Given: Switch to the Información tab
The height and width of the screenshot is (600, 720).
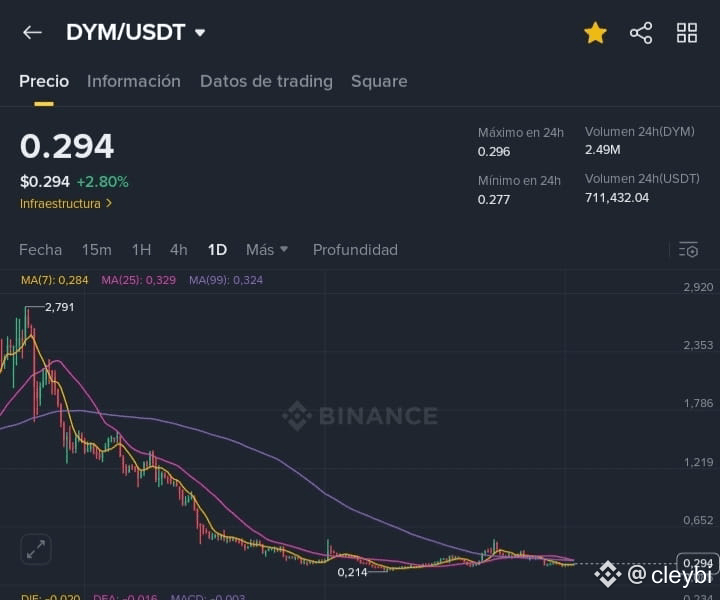Looking at the screenshot, I should pos(134,81).
